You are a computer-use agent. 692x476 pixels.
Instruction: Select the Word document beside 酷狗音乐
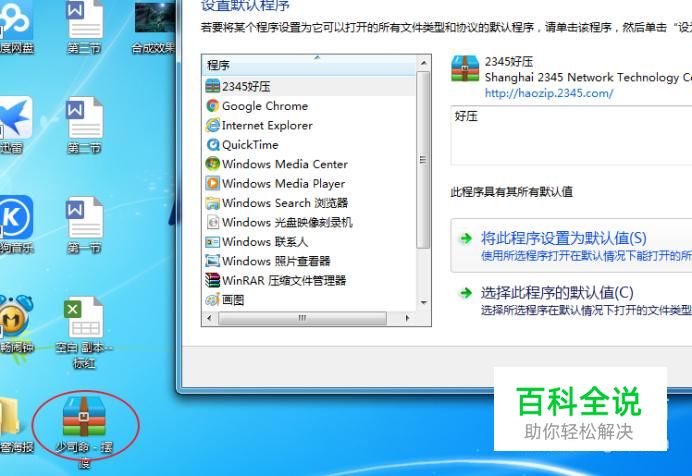[84, 217]
